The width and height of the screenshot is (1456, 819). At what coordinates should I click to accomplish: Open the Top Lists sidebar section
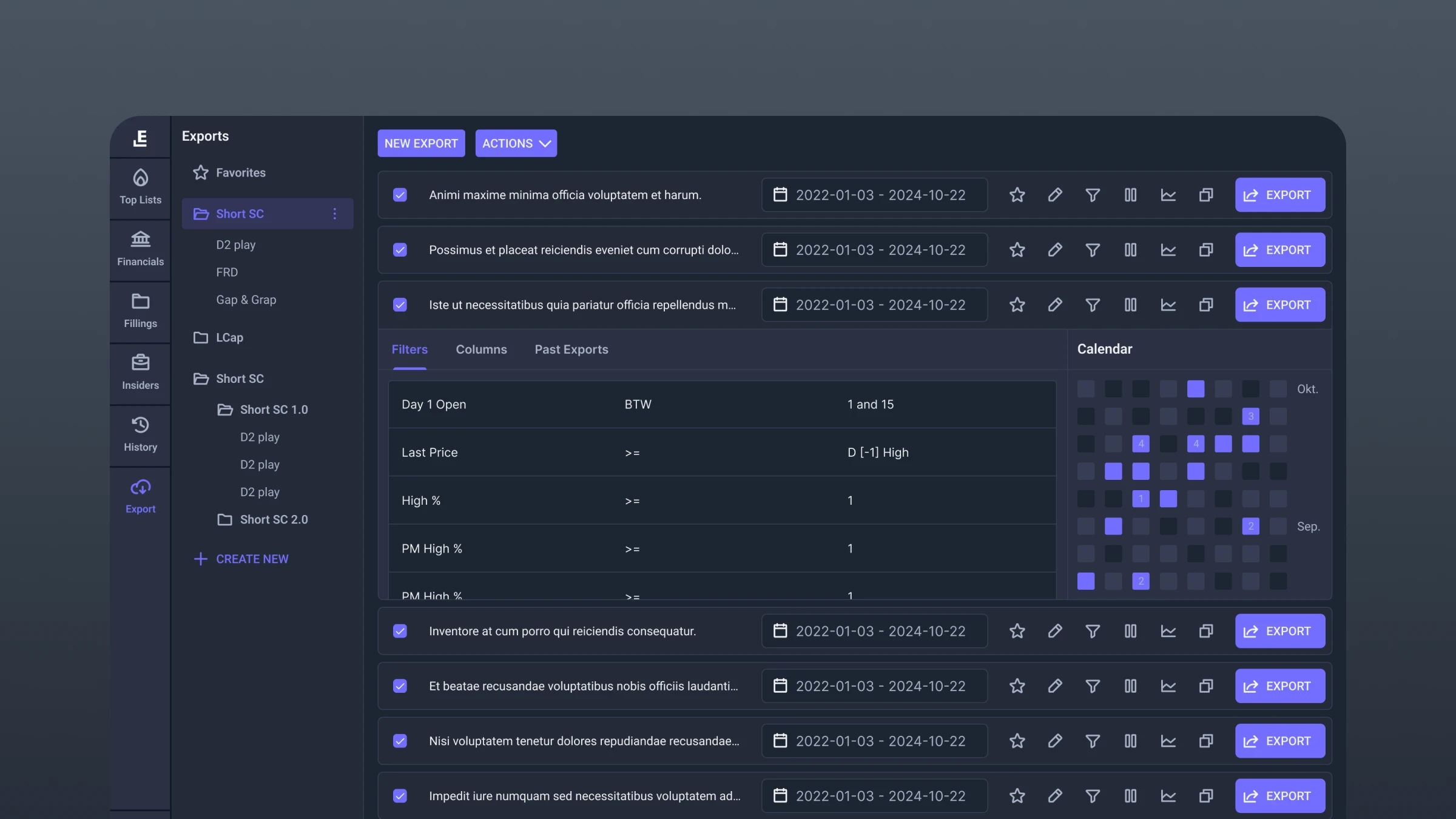coord(140,187)
